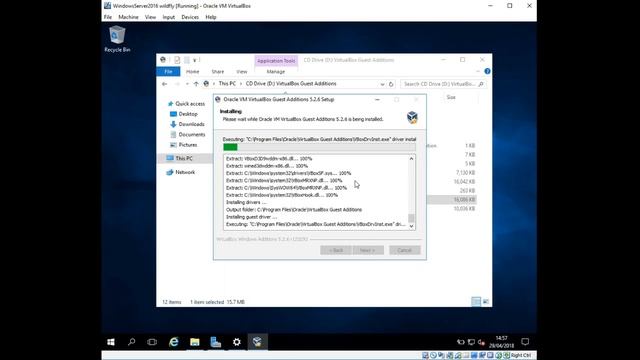Screen dimensions: 640x360
Task: Open Explorer Home tab
Action: pyautogui.click(x=193, y=71)
